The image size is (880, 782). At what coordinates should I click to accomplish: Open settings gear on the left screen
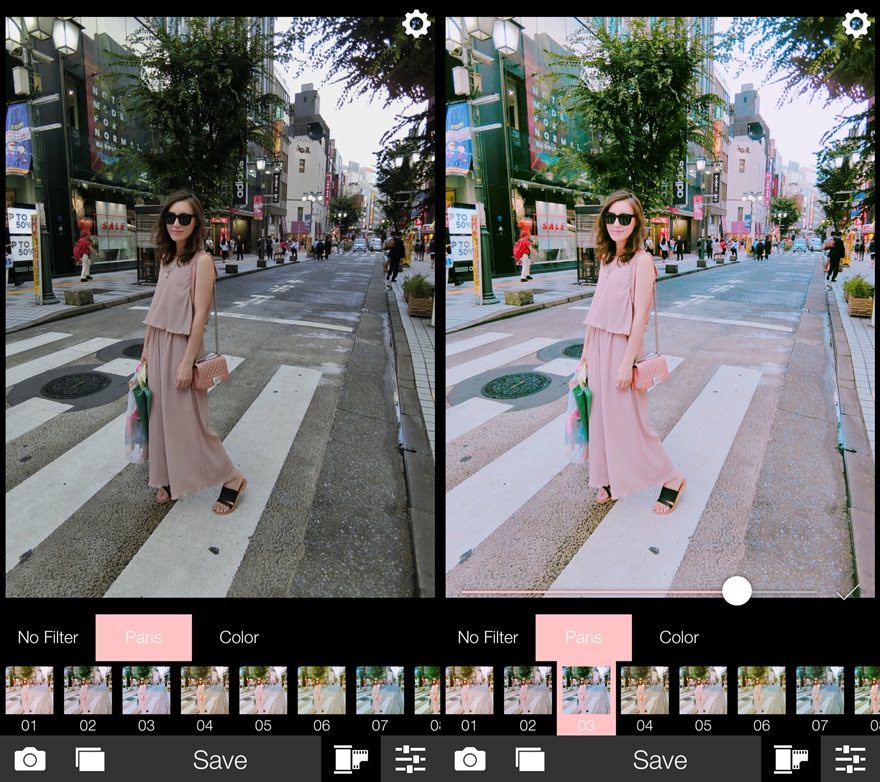coord(416,24)
